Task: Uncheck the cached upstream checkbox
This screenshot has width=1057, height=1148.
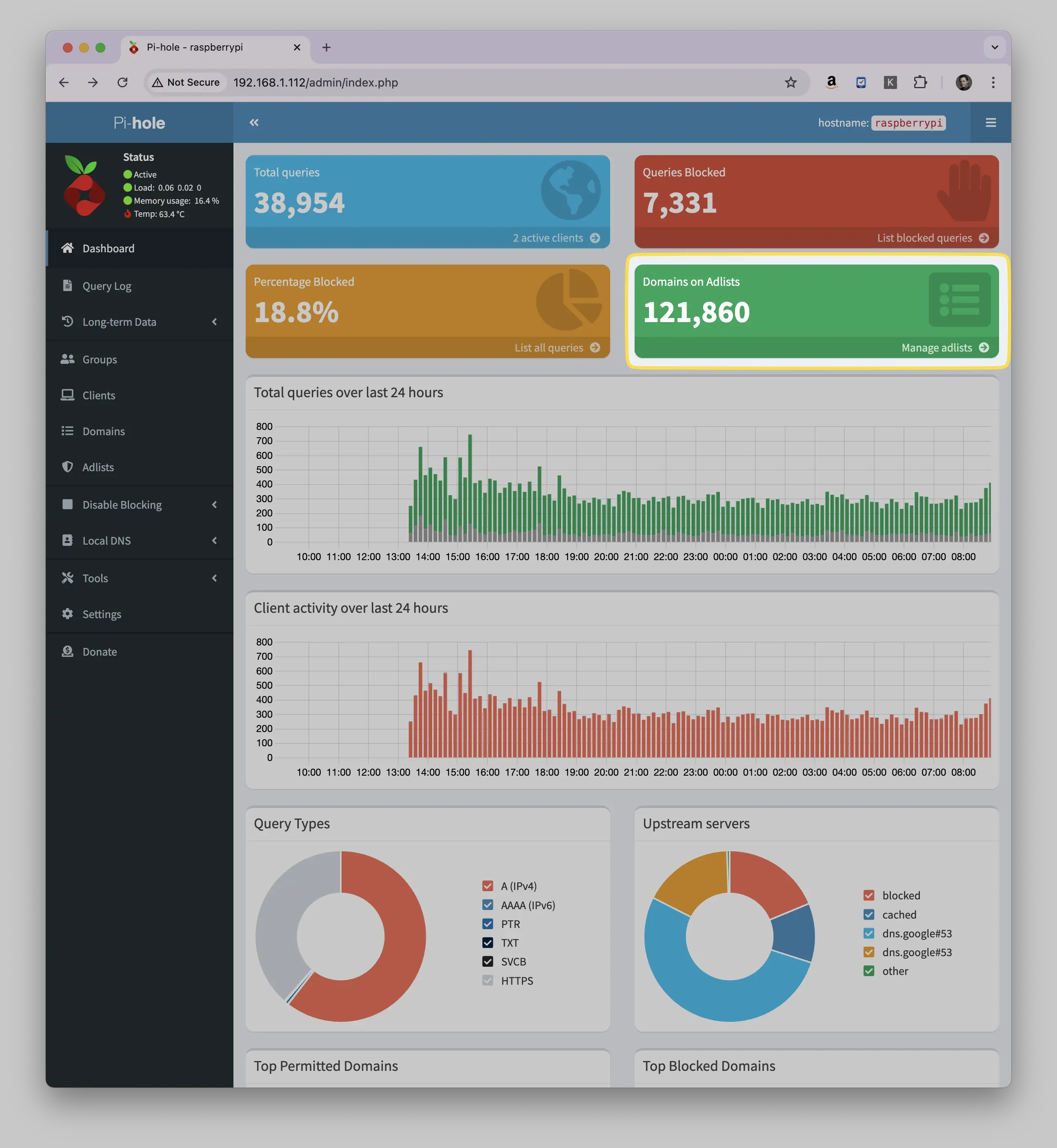Action: pyautogui.click(x=869, y=914)
